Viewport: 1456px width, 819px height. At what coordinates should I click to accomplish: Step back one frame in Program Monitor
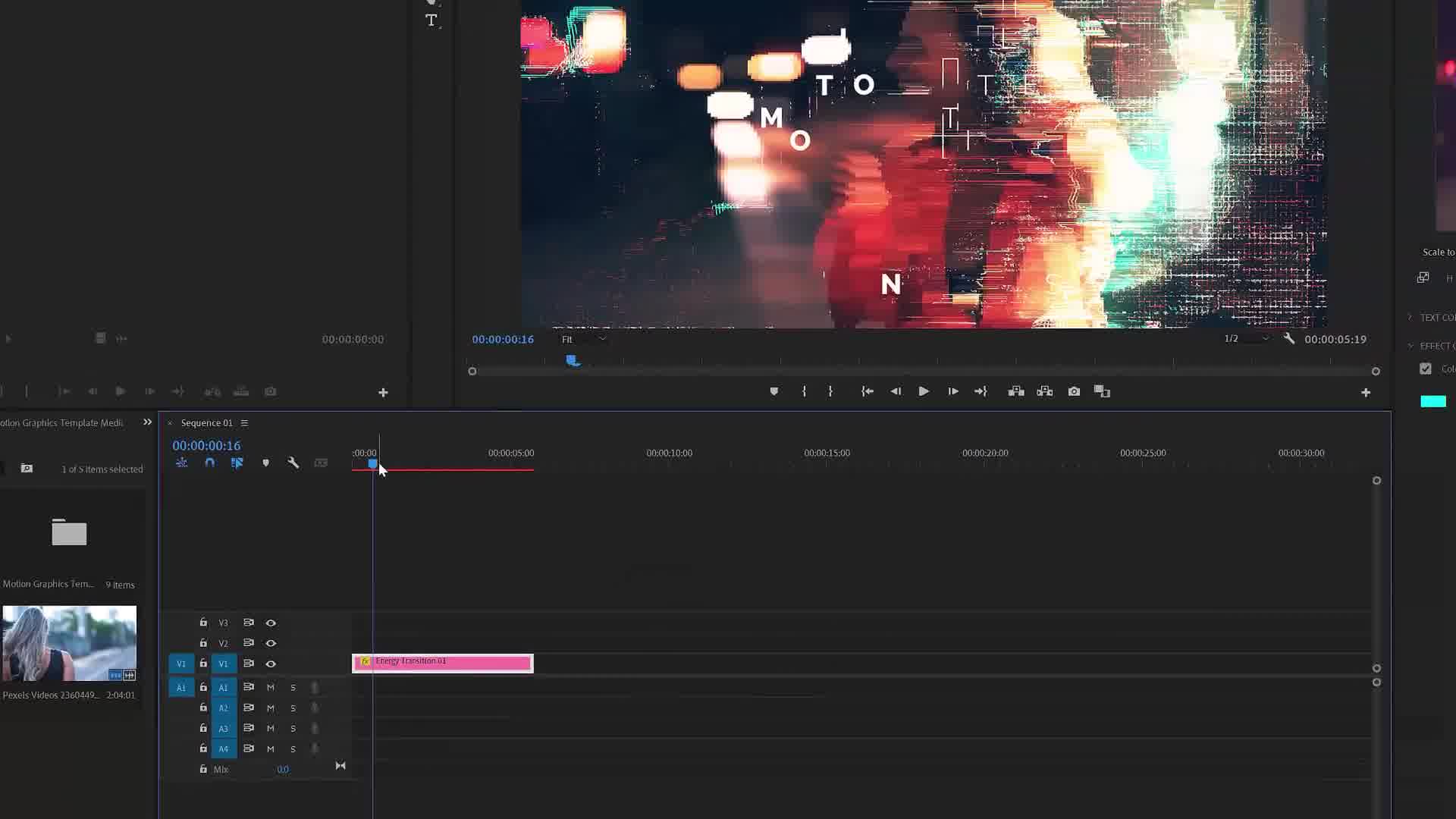896,391
